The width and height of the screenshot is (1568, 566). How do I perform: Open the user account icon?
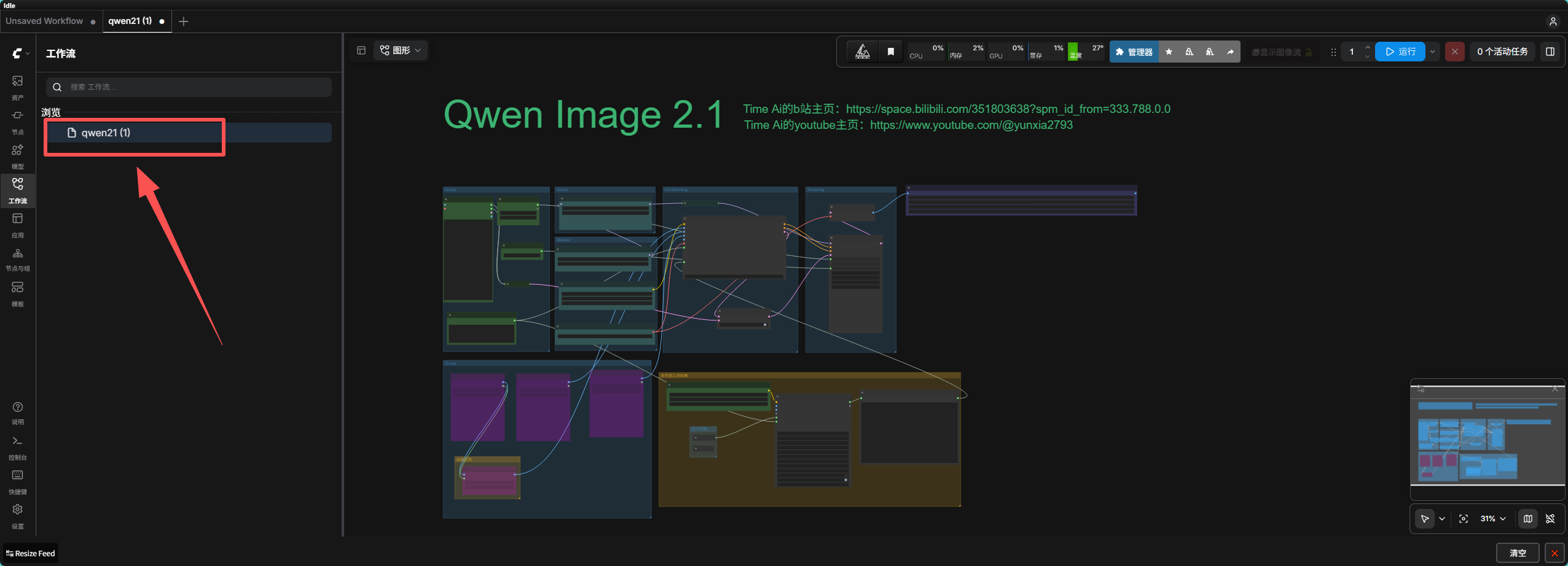[1553, 21]
